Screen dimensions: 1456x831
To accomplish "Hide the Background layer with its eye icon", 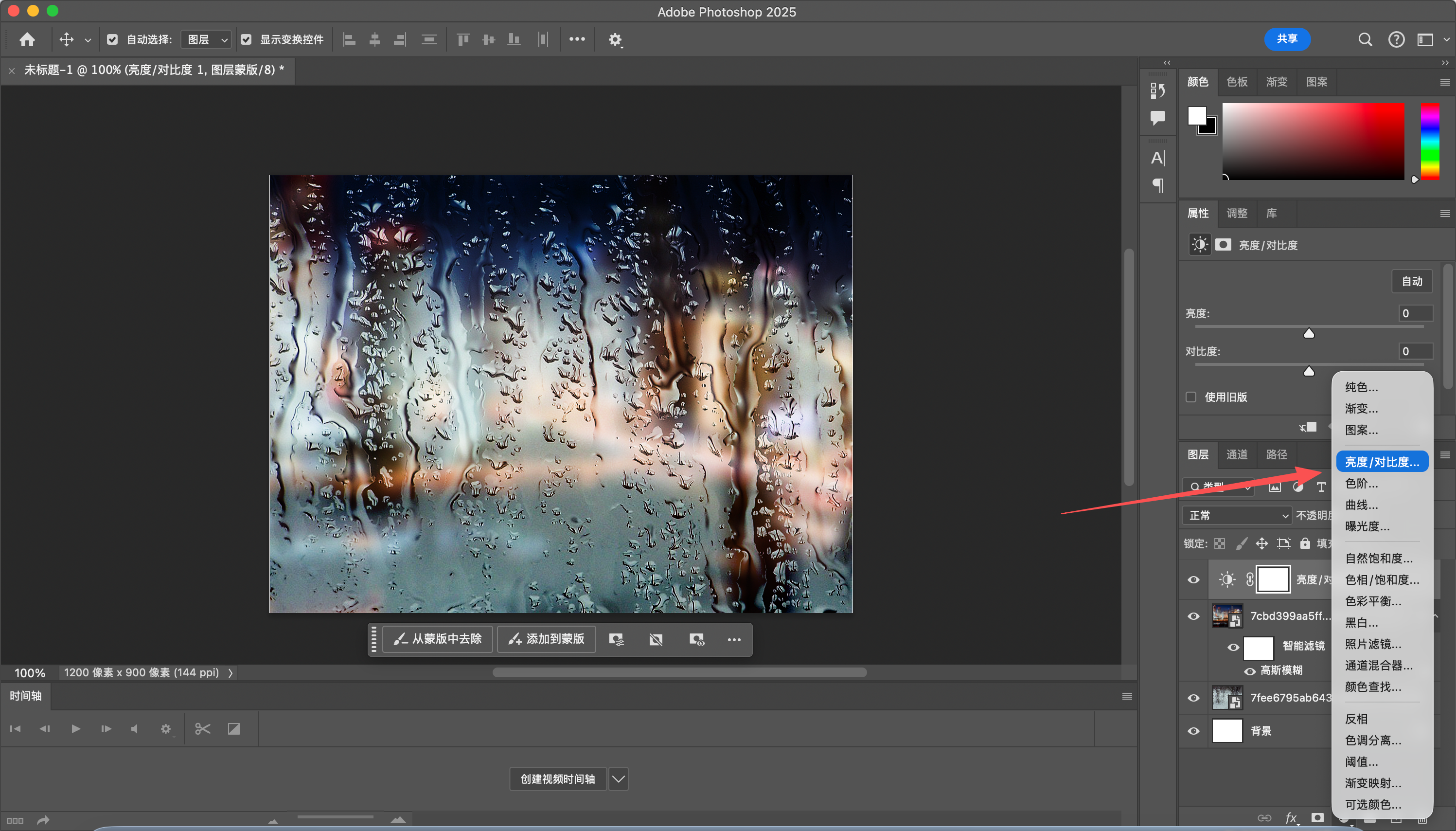I will (x=1193, y=731).
